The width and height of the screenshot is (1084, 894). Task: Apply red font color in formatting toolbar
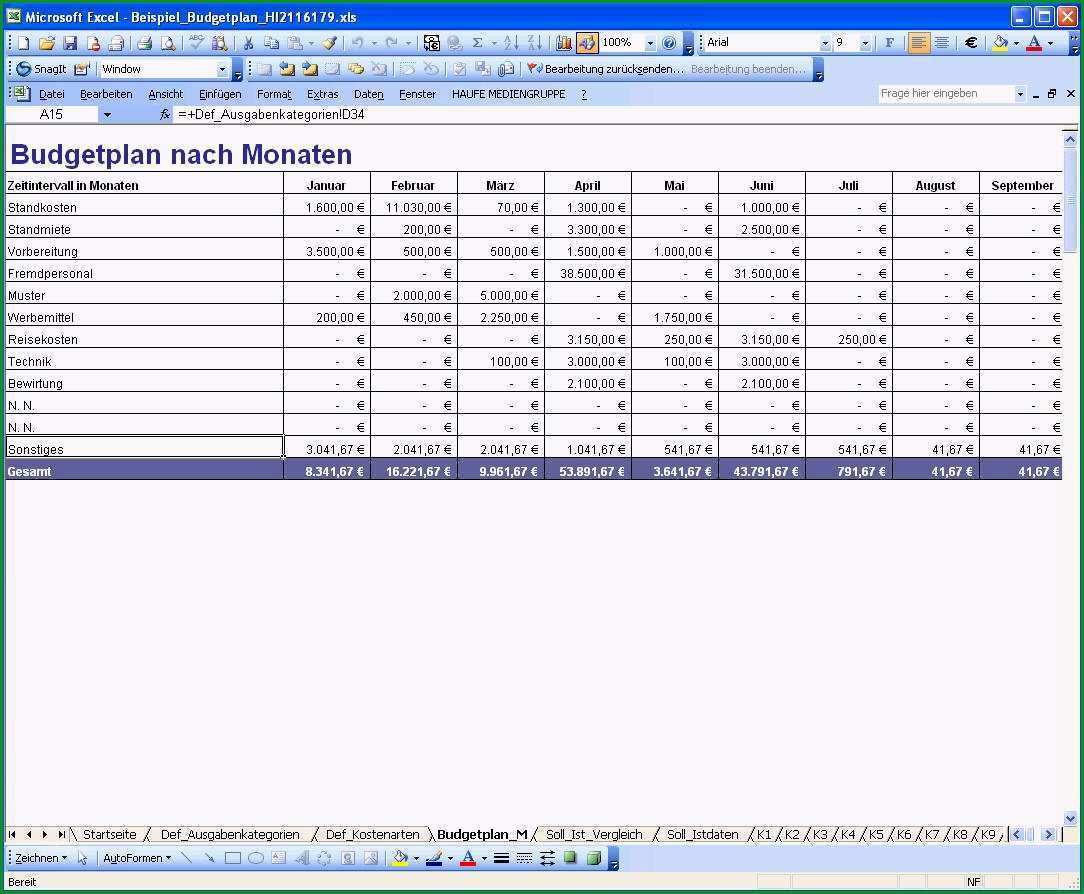pos(1034,43)
